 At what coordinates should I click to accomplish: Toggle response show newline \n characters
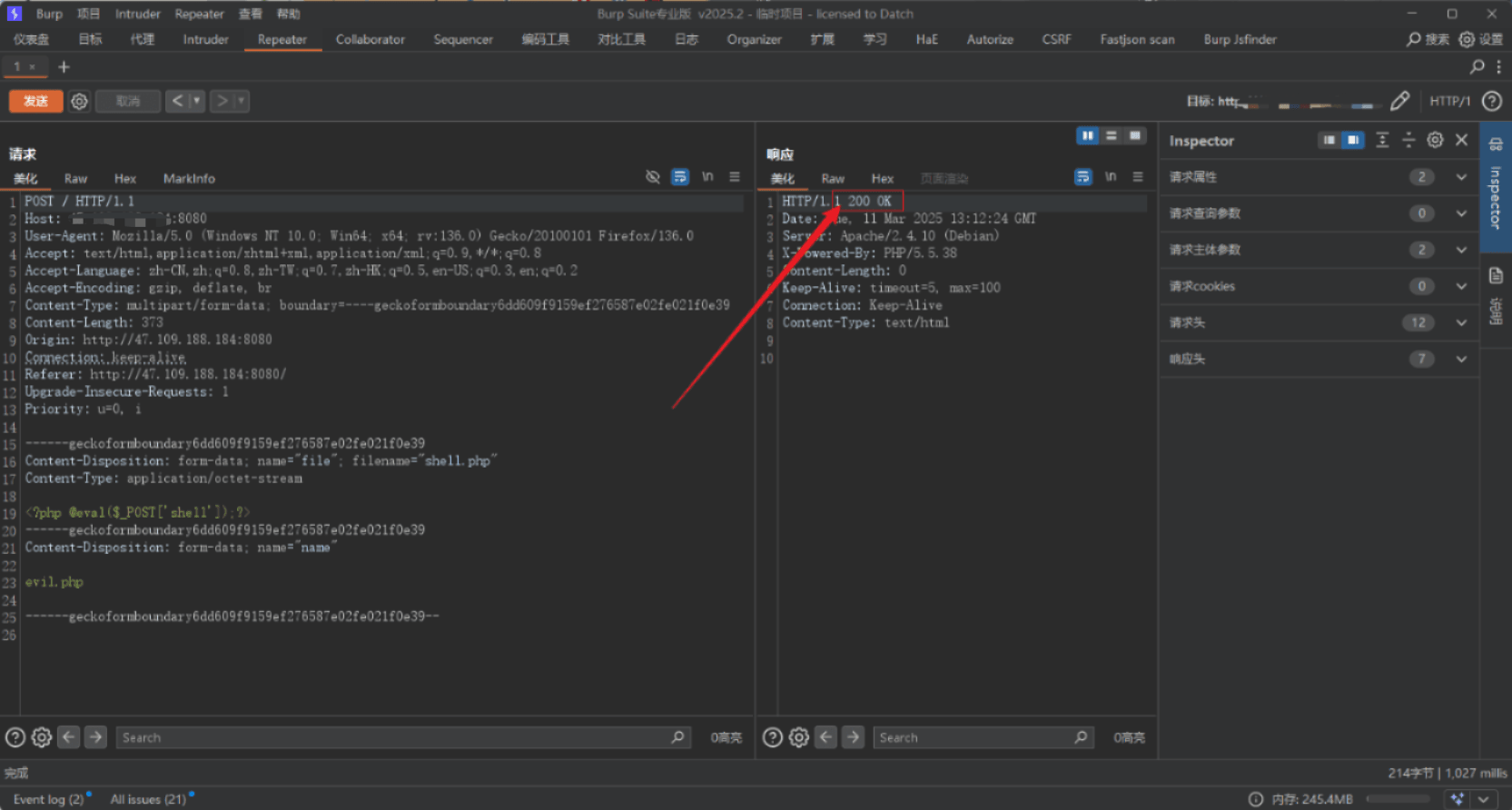1111,177
